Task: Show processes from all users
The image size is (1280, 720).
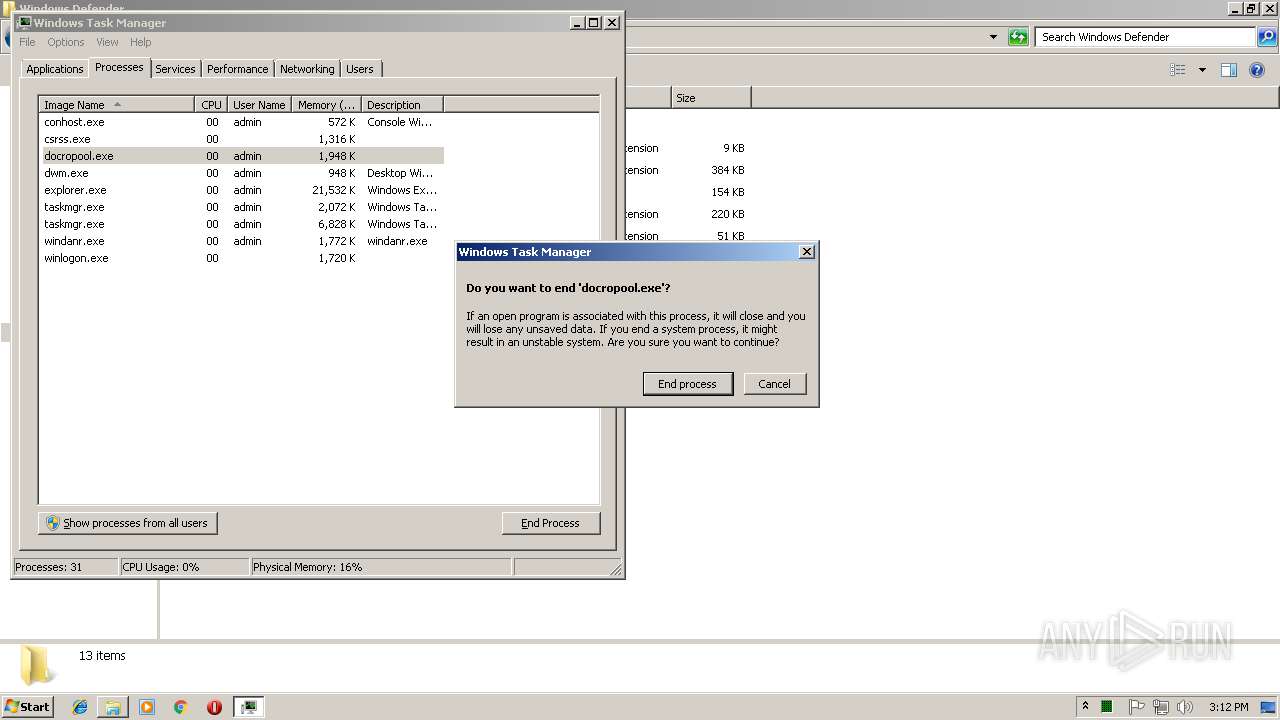Action: coord(127,523)
